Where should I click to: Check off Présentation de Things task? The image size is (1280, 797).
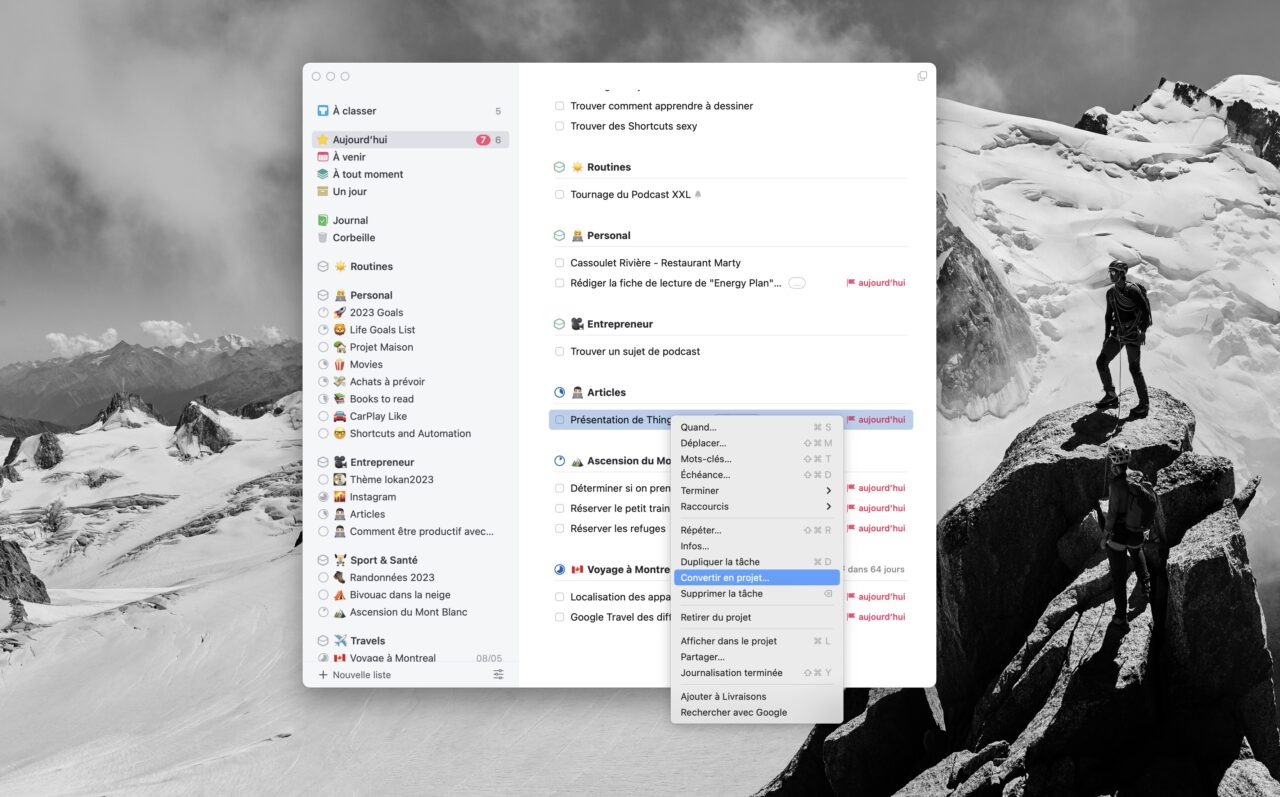click(x=560, y=420)
